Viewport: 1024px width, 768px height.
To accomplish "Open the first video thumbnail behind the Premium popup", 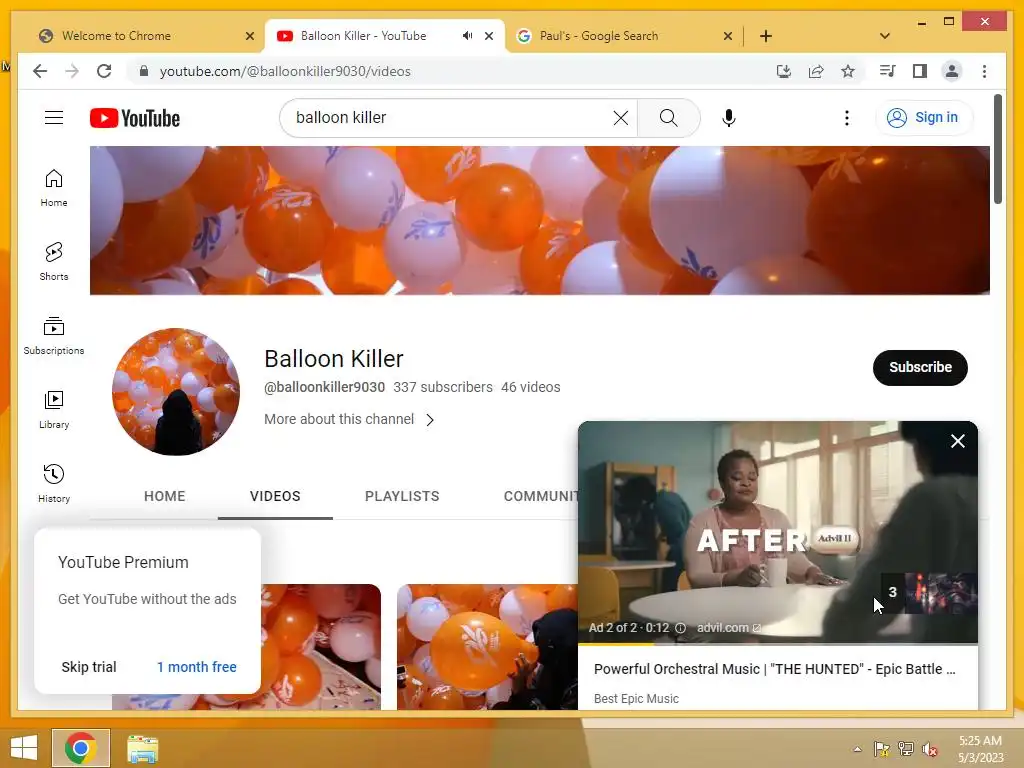I will 321,647.
